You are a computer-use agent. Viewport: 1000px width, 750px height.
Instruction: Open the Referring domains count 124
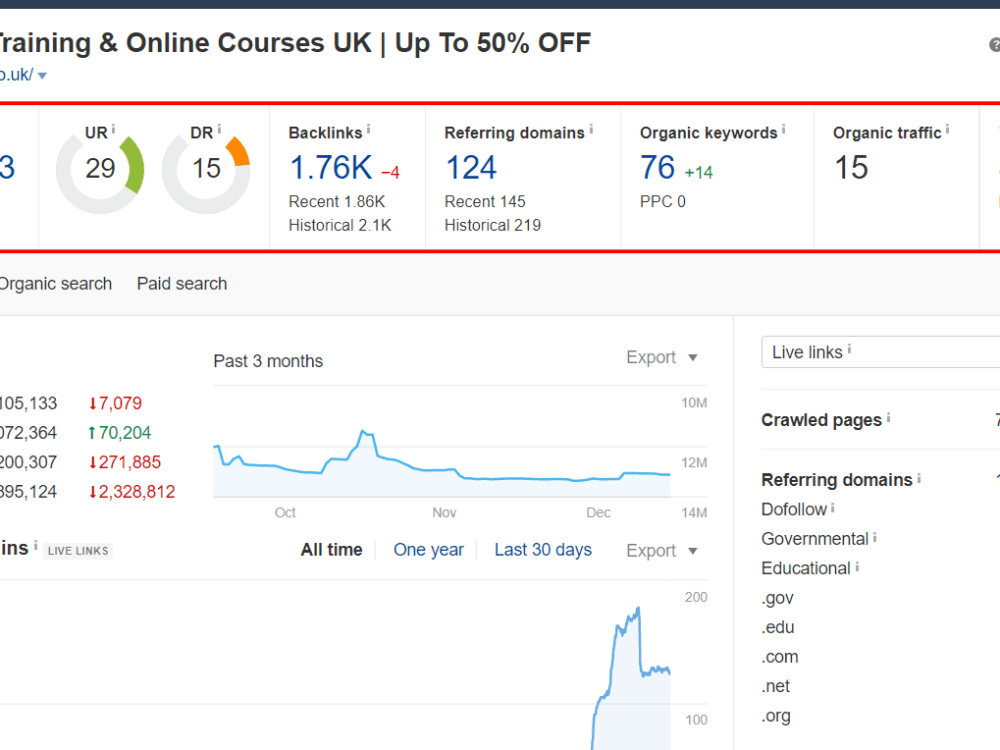tap(471, 168)
